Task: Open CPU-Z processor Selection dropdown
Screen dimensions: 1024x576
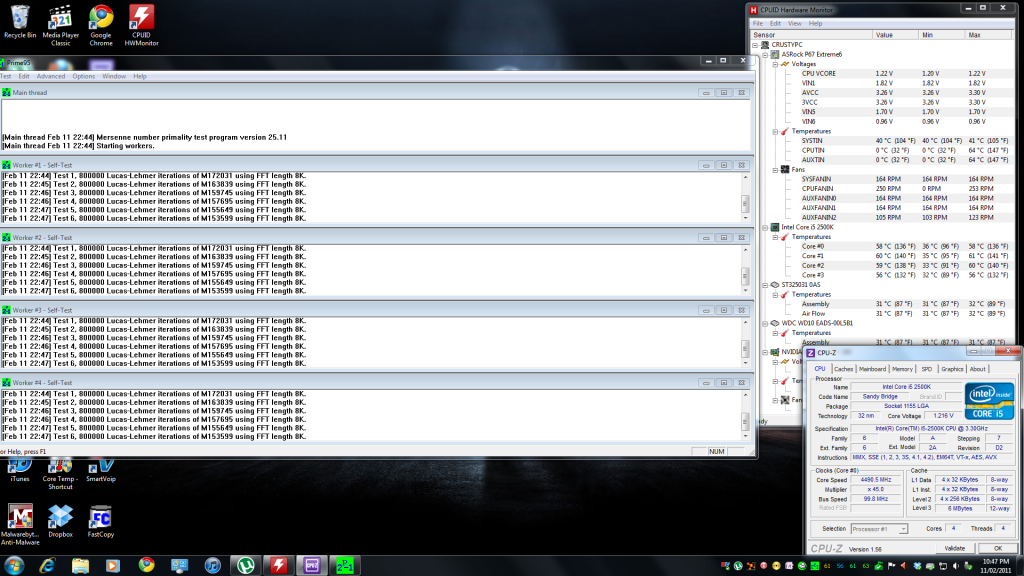Action: click(x=879, y=529)
